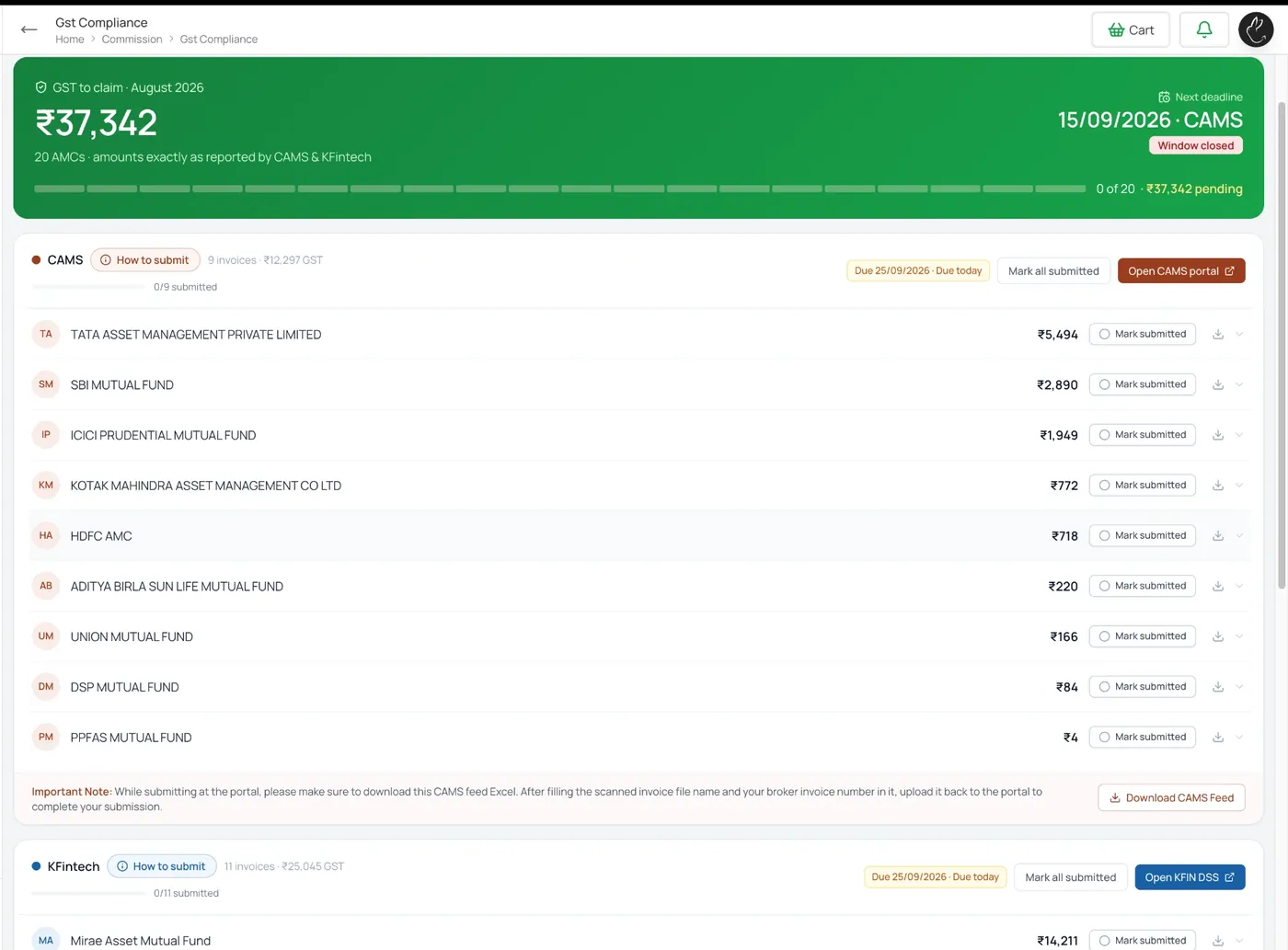Screen dimensions: 1288x950
Task: Open notifications bell icon
Action: tap(1203, 29)
